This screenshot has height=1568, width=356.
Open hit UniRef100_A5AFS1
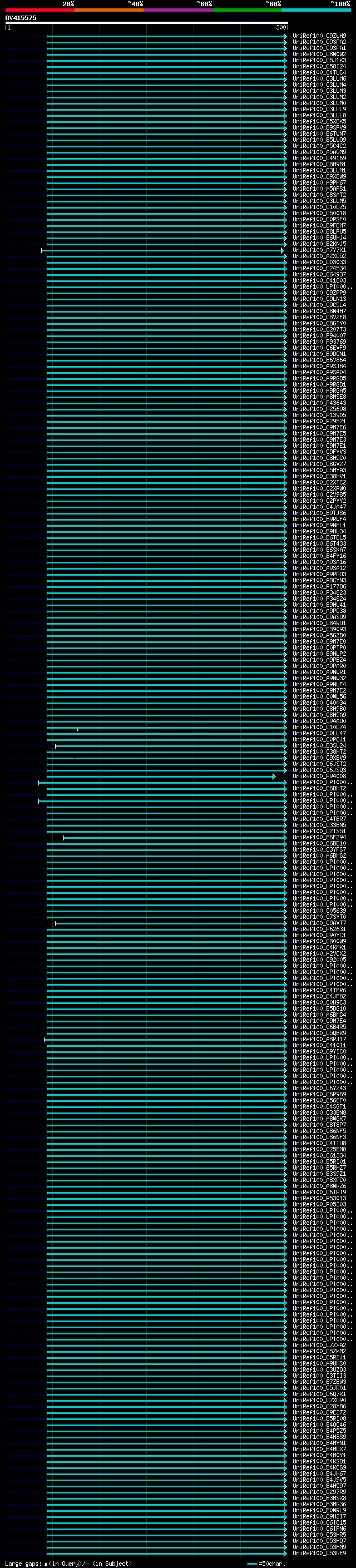point(319,189)
